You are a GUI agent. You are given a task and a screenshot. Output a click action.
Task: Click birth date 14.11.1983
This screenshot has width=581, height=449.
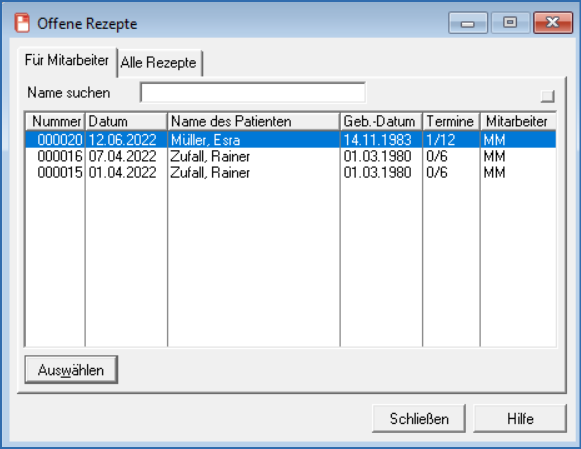(377, 140)
